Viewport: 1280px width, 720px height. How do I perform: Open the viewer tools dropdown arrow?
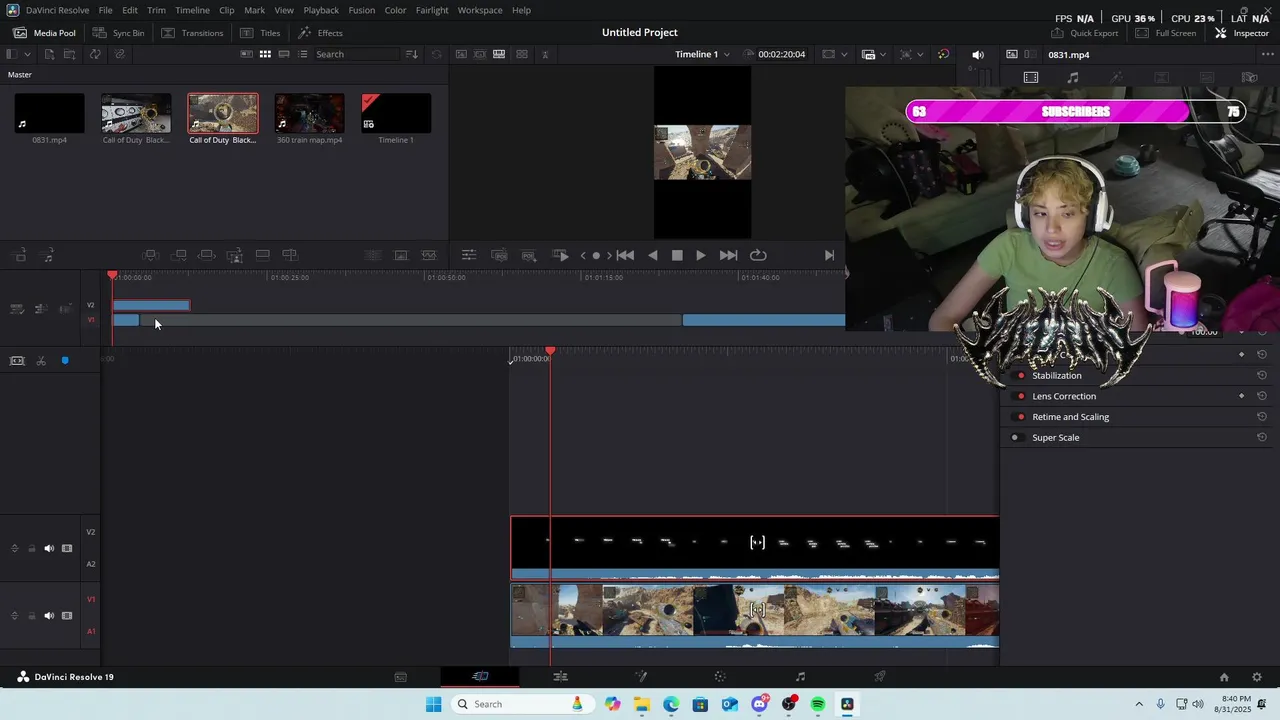tap(921, 54)
